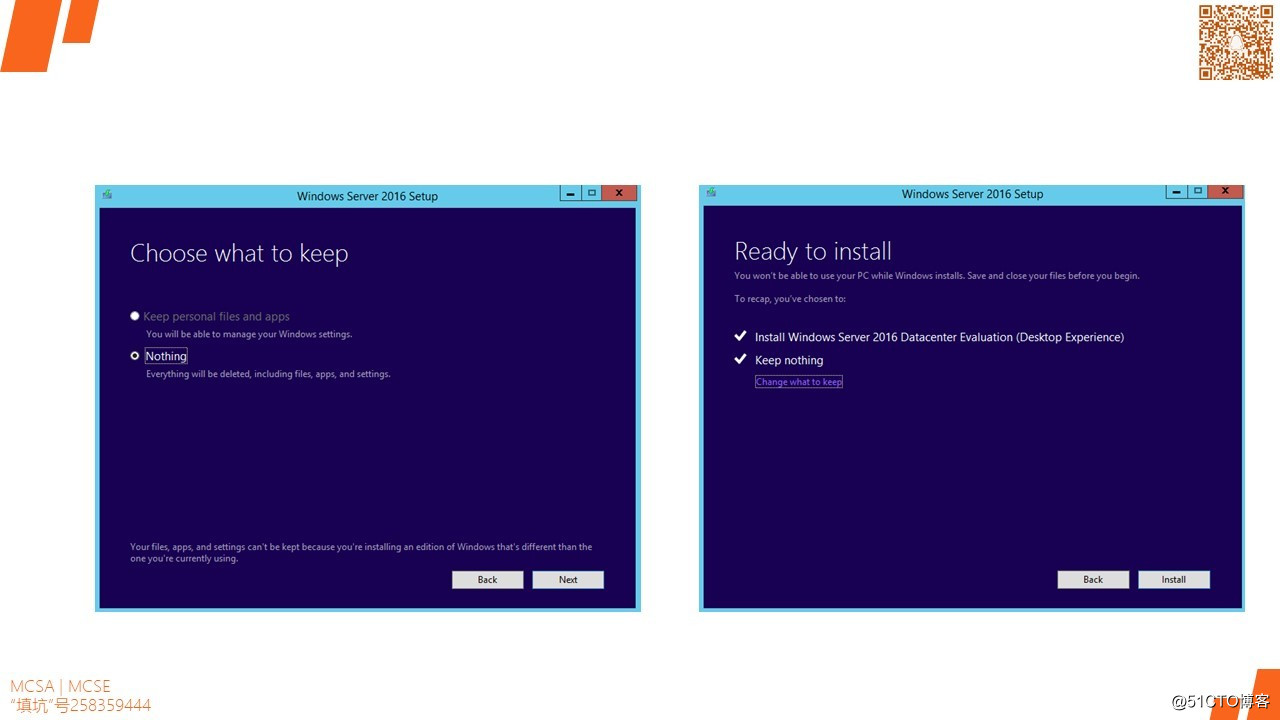Click the 'Ready to install' heading
This screenshot has height=720, width=1280.
[813, 252]
